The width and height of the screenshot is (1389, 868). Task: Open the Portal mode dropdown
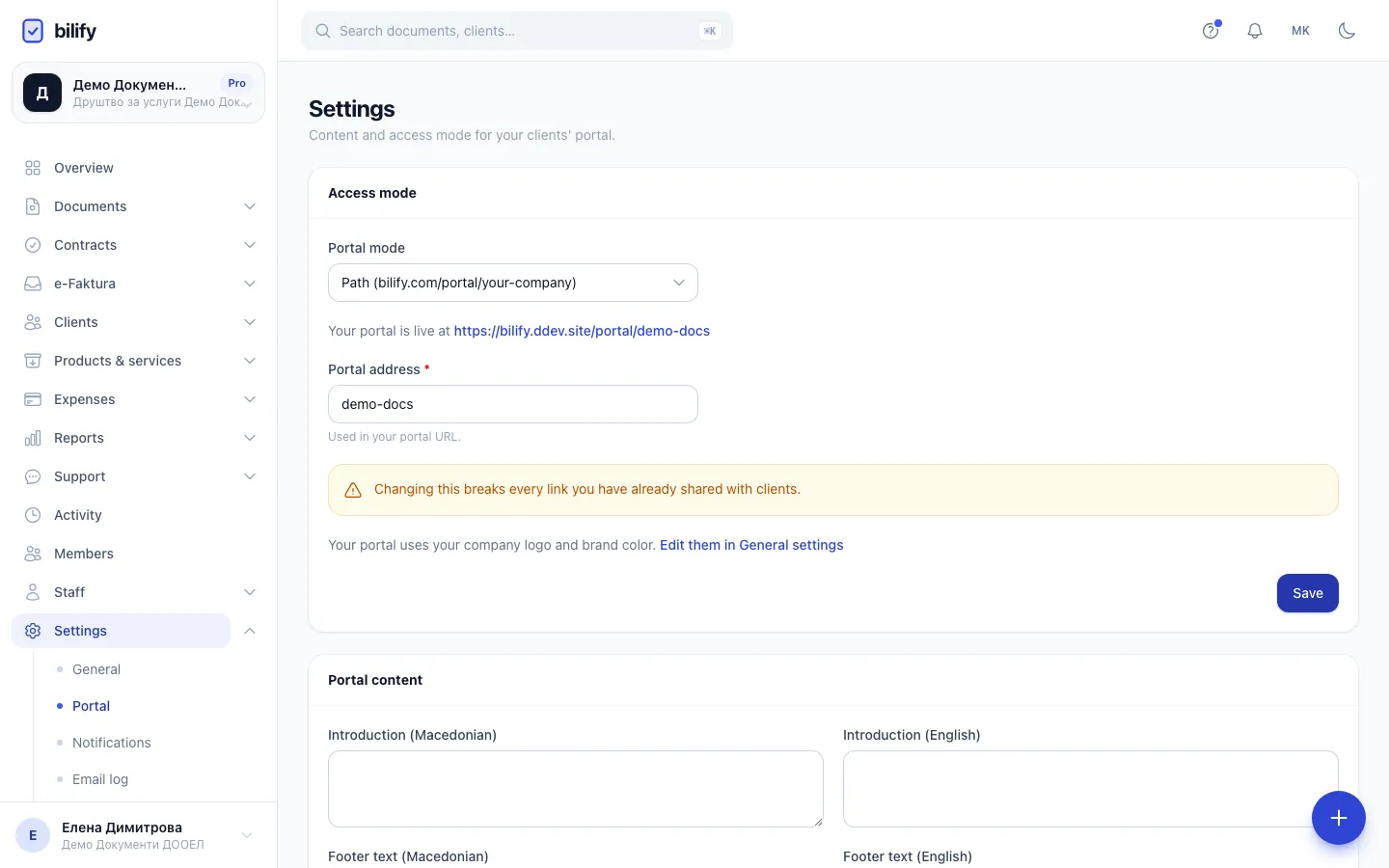click(513, 283)
